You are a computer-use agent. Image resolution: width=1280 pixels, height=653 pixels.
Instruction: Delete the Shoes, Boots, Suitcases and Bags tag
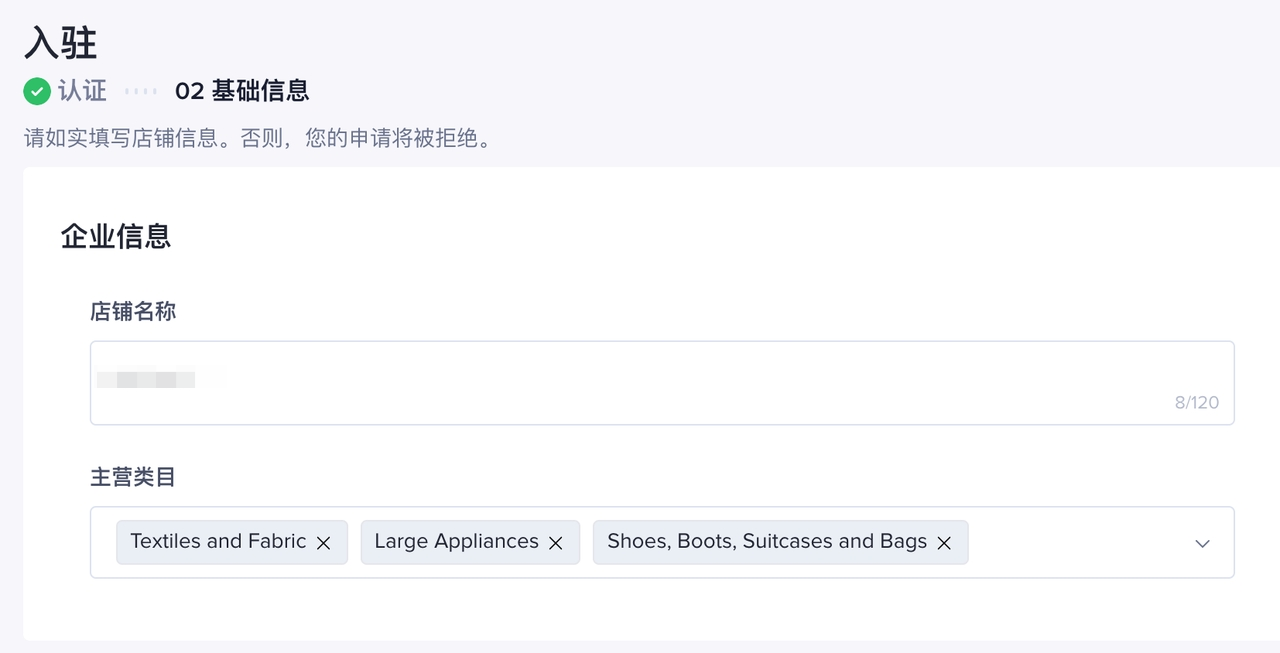tap(944, 543)
